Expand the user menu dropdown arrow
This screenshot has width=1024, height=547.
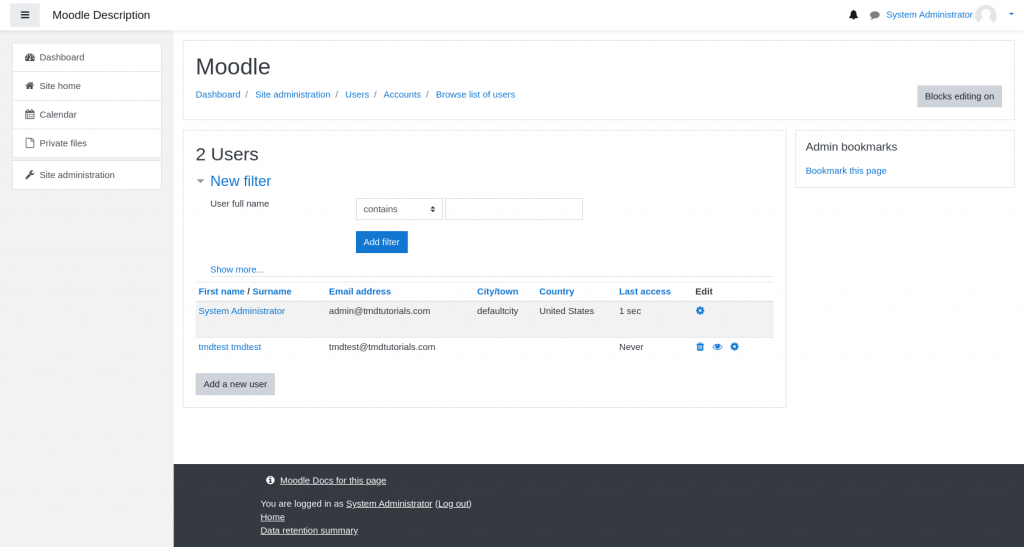(1011, 14)
